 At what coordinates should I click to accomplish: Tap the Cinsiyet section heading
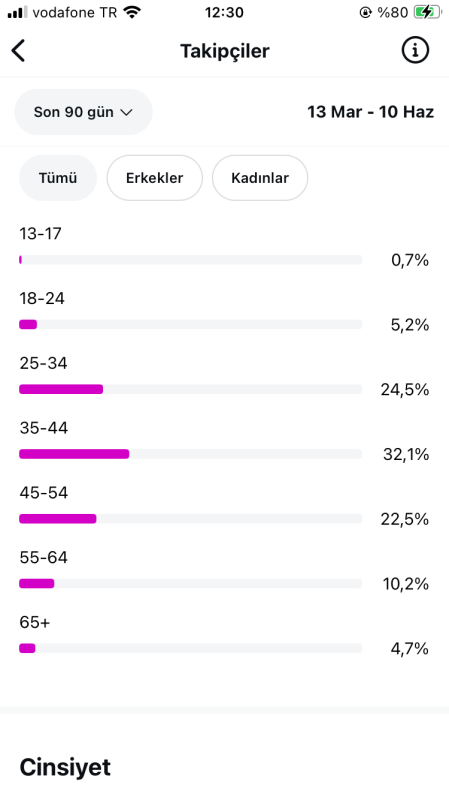[x=65, y=767]
